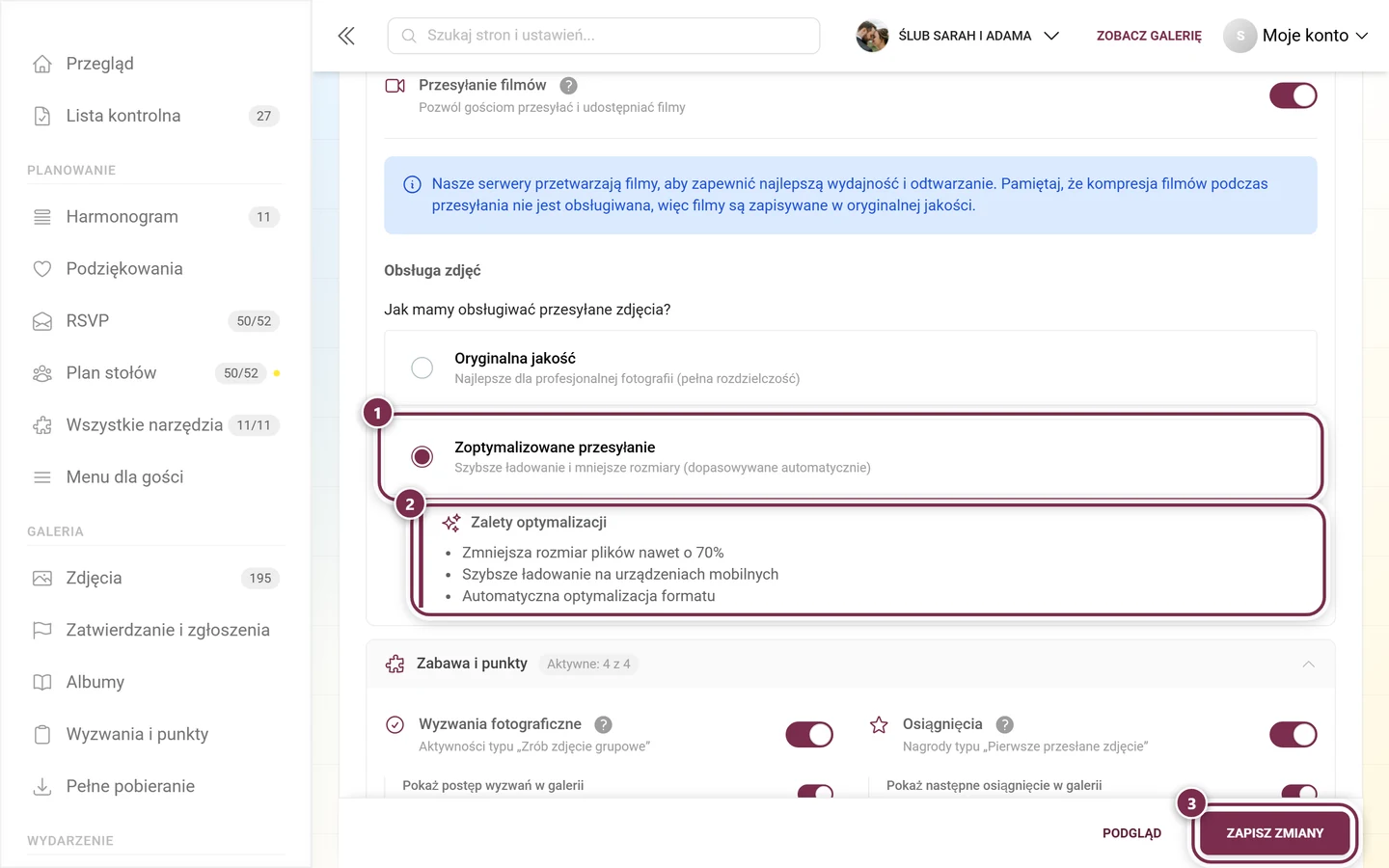This screenshot has width=1389, height=868.
Task: Click the Zapisz zmiany button
Action: tap(1275, 833)
